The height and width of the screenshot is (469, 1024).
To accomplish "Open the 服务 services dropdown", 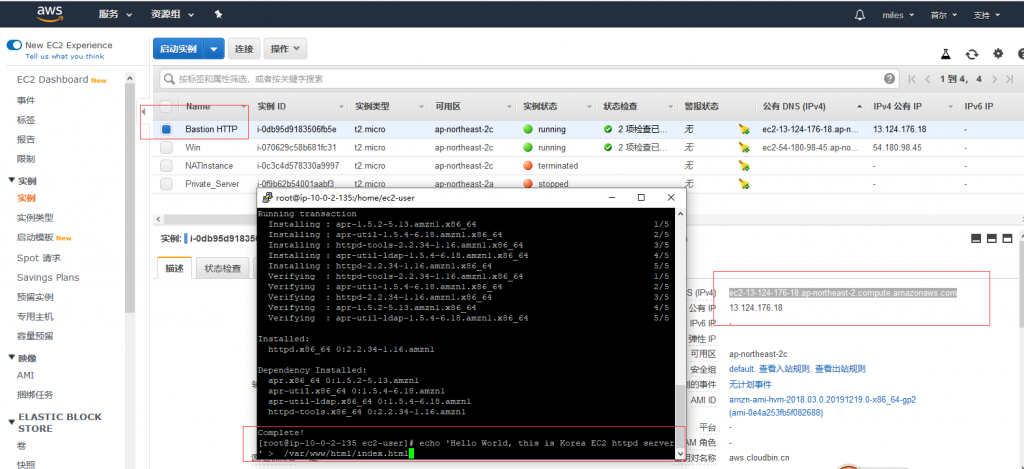I will (x=115, y=14).
